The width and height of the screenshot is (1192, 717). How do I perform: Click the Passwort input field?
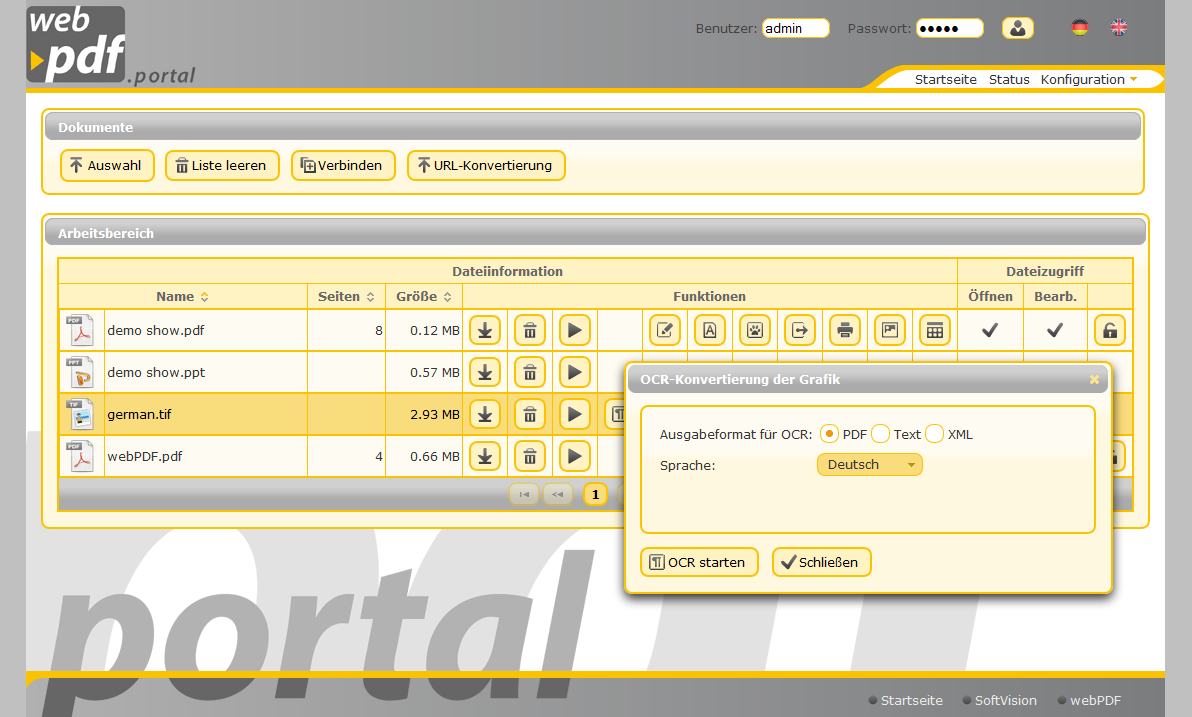tap(948, 28)
